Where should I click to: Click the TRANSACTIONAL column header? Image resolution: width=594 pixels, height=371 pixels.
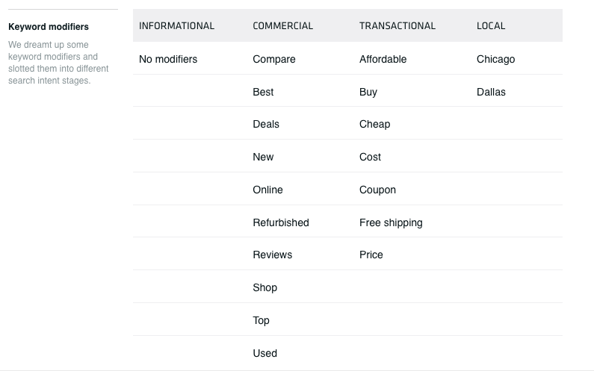click(x=397, y=26)
